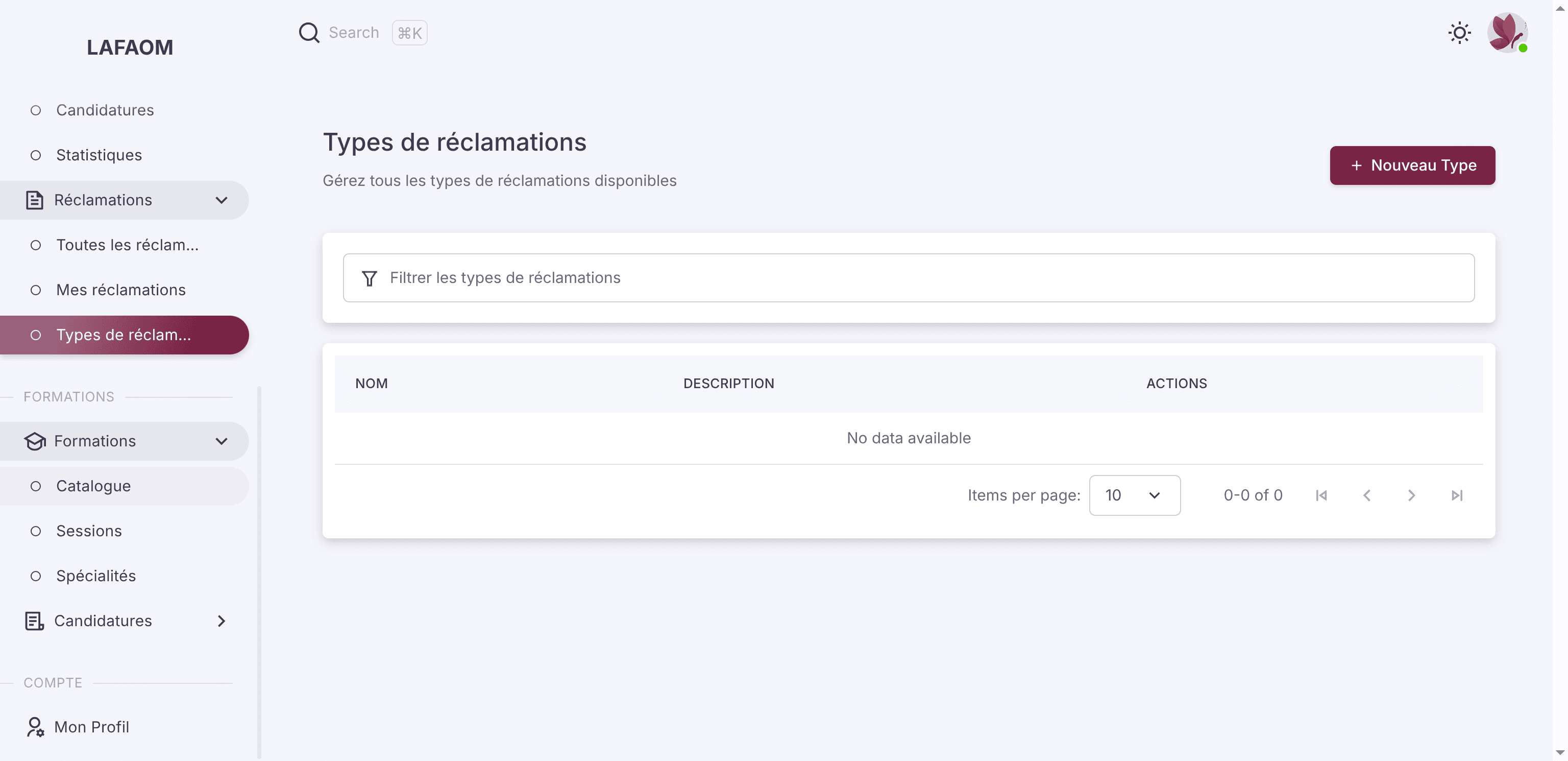Image resolution: width=1568 pixels, height=761 pixels.
Task: Click the sidebar vertical scrollbar
Action: click(x=259, y=572)
